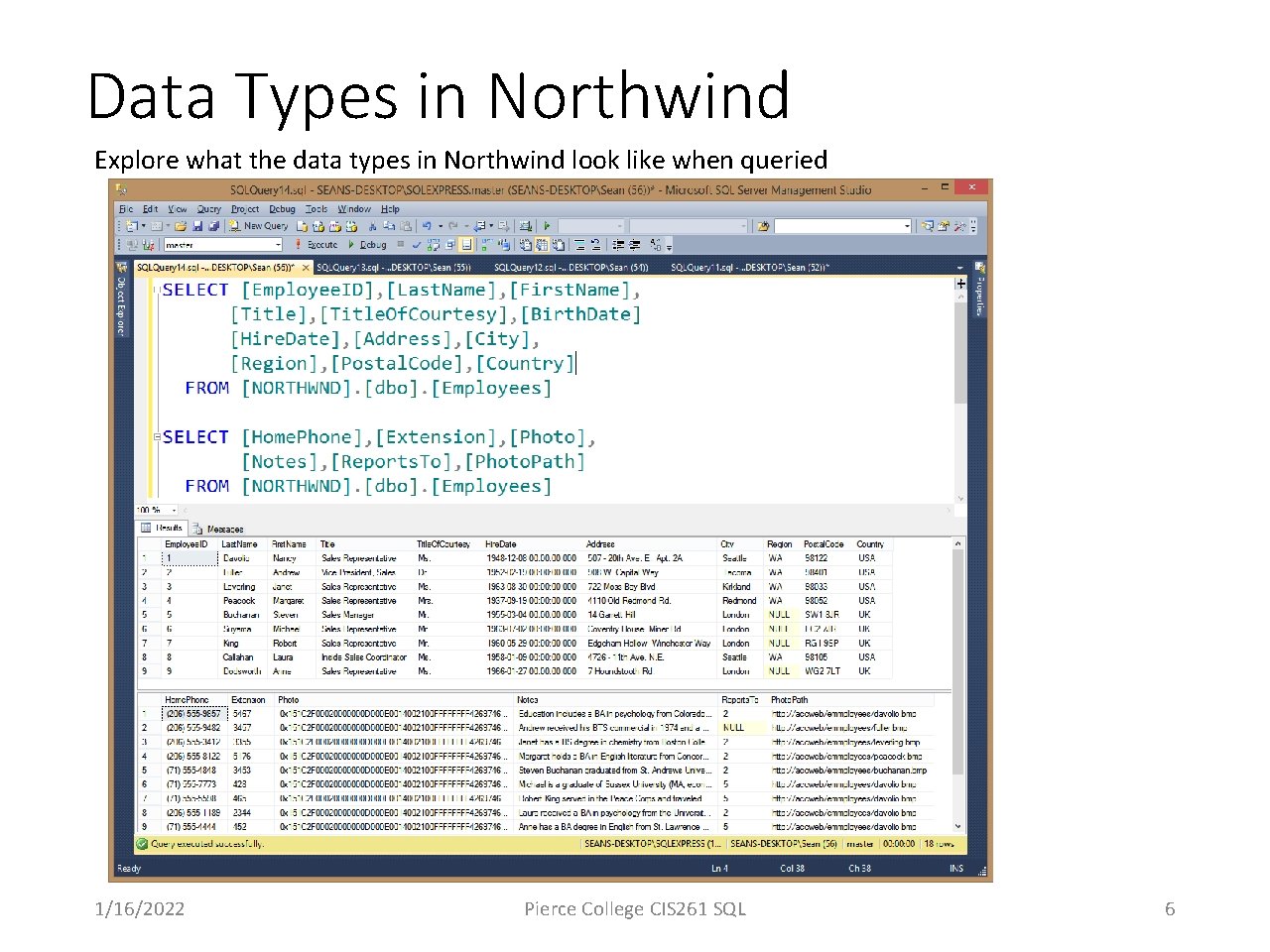
Task: Open the Project menu
Action: click(x=245, y=209)
